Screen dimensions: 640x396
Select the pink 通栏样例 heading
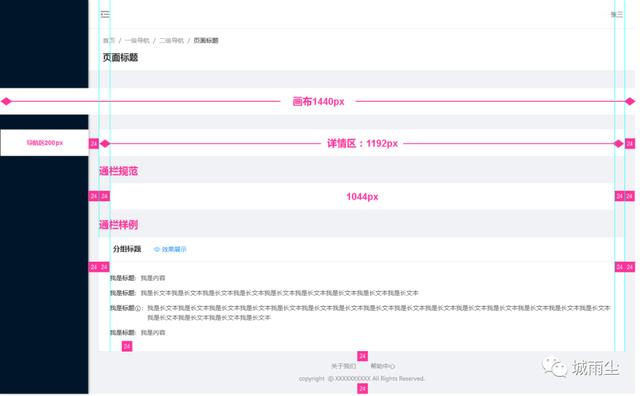118,225
